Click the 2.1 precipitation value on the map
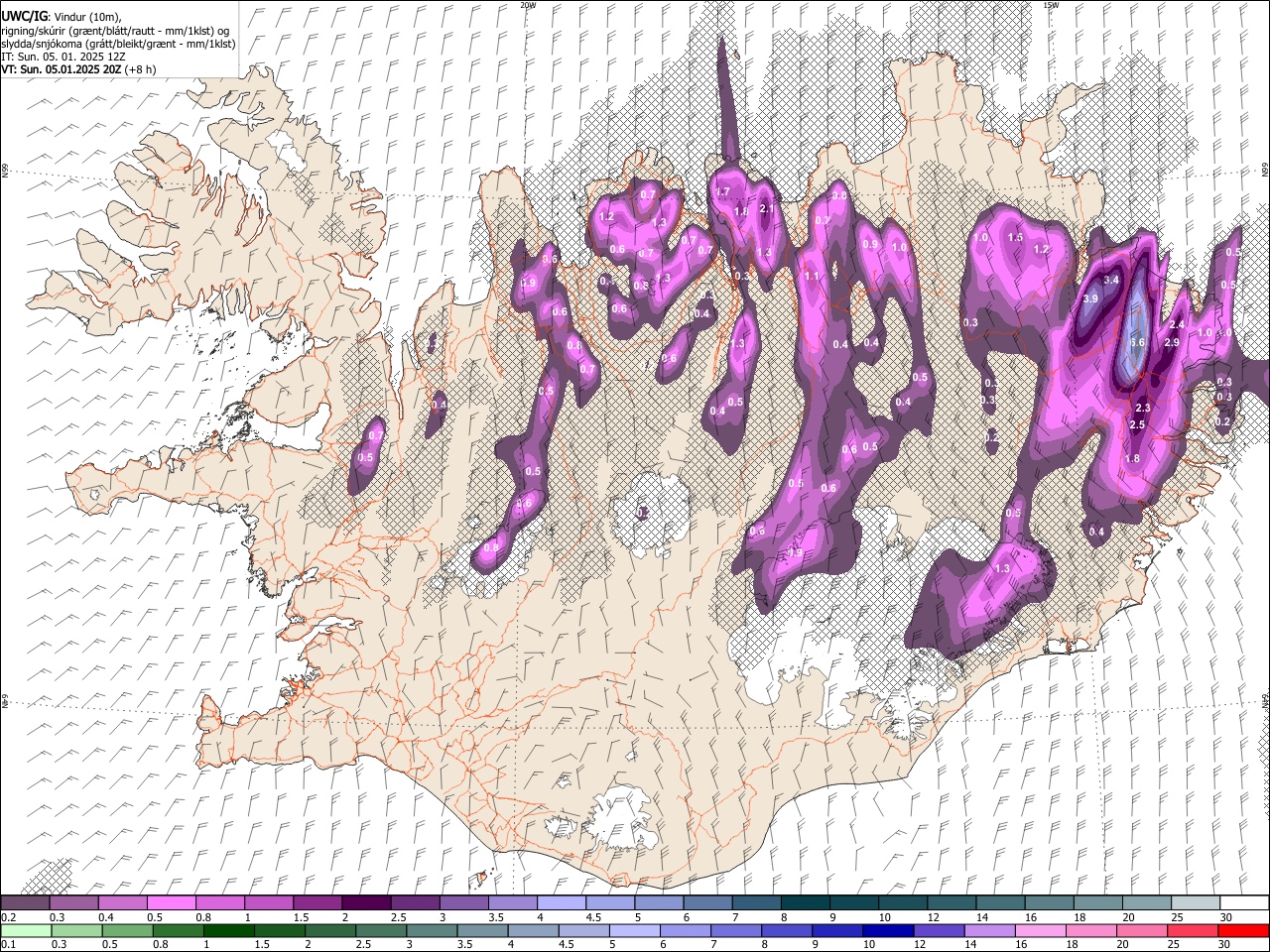The height and width of the screenshot is (952, 1270). 766,209
